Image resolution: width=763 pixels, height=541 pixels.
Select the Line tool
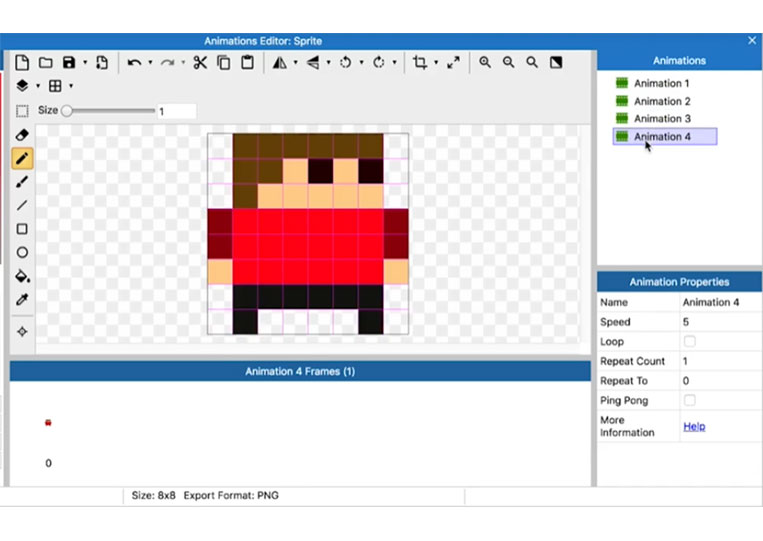(x=22, y=205)
